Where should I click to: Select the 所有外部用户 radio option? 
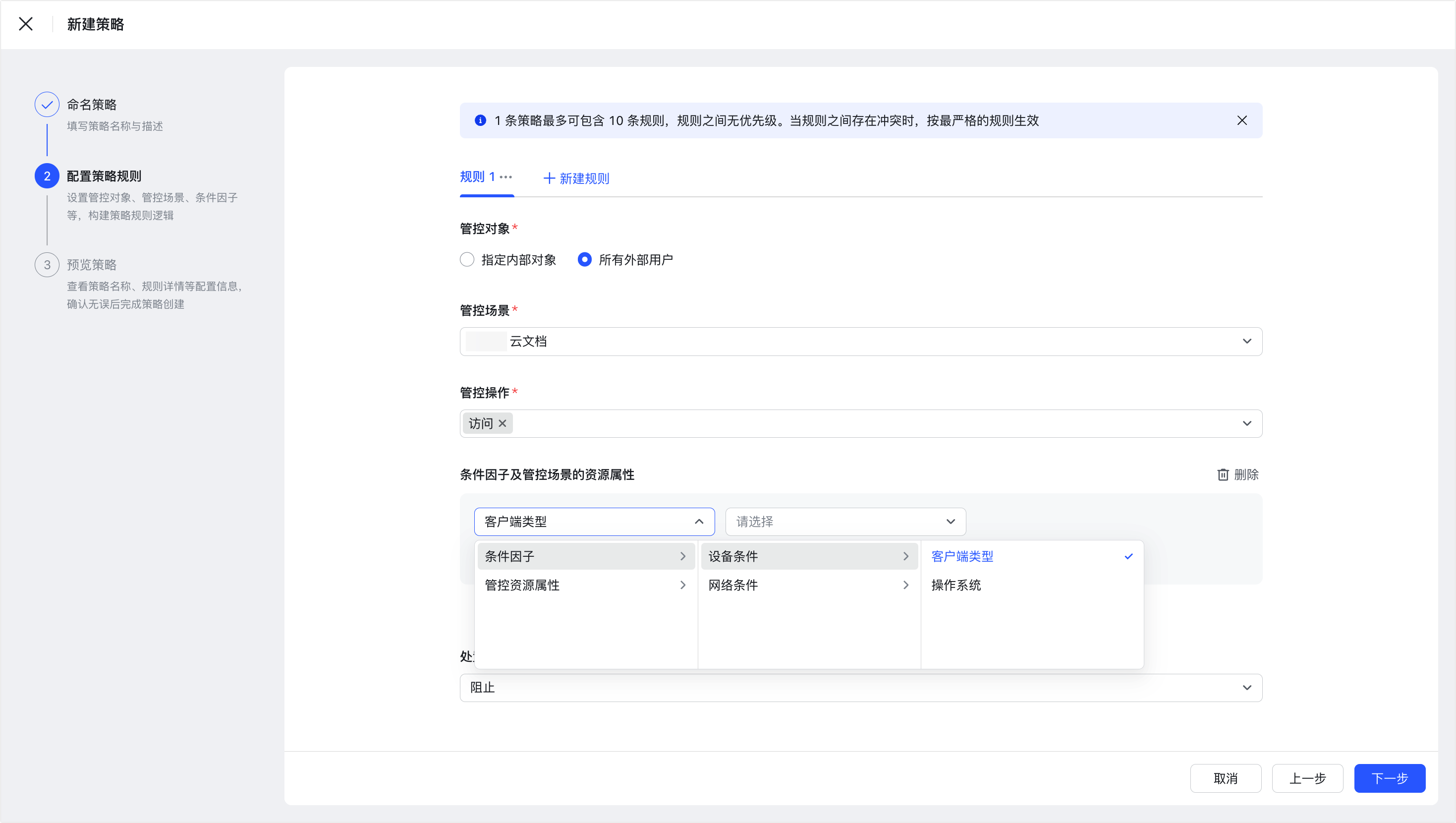coord(584,260)
